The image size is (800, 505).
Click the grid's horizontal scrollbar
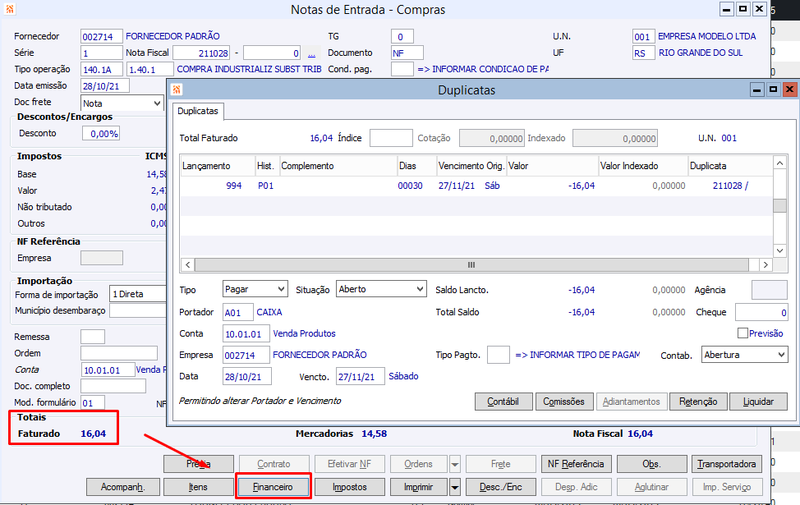click(470, 265)
